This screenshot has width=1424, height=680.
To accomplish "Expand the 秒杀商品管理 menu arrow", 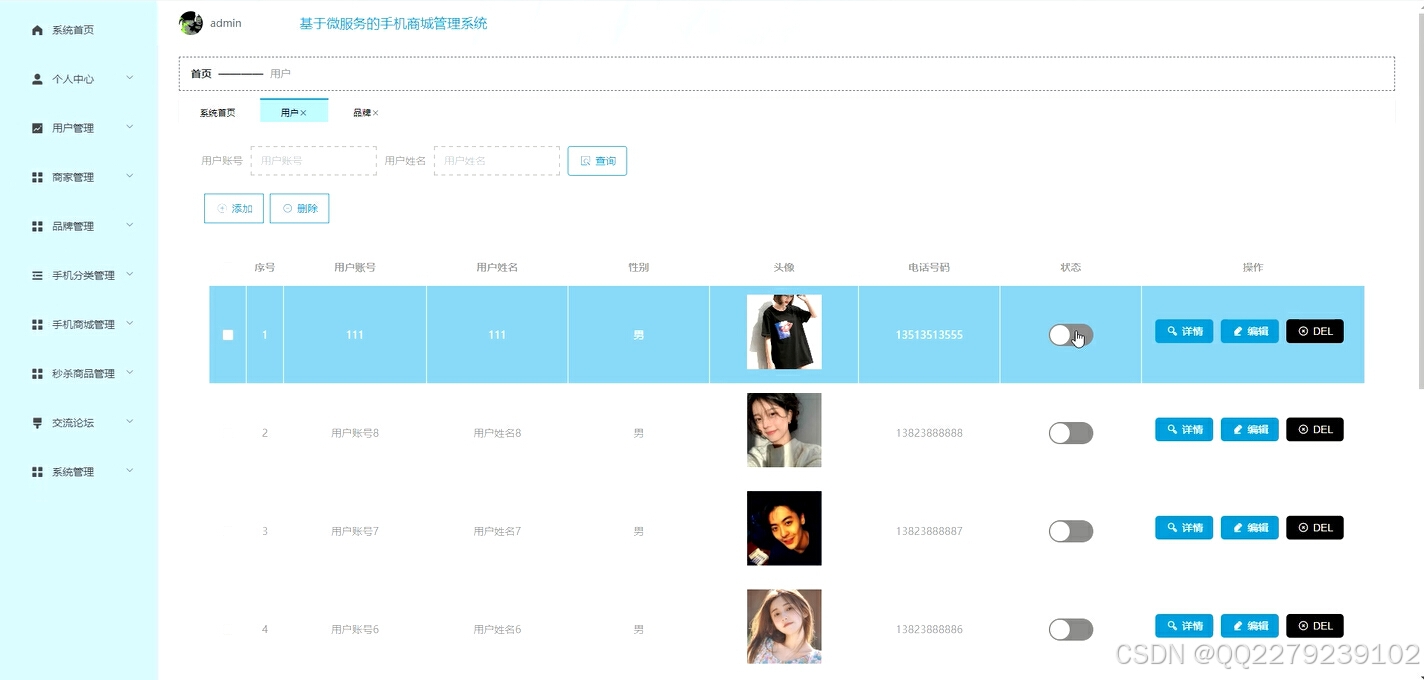I will pyautogui.click(x=130, y=372).
